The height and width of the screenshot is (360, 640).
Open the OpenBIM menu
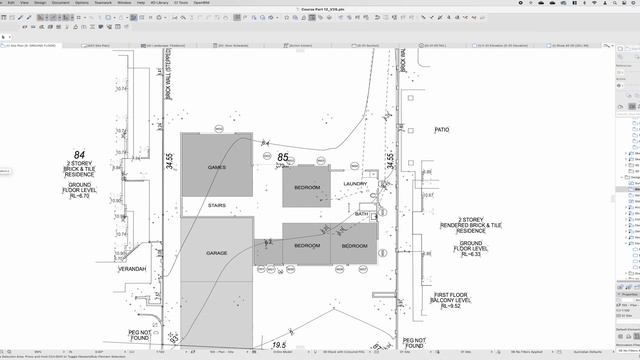click(x=201, y=2)
